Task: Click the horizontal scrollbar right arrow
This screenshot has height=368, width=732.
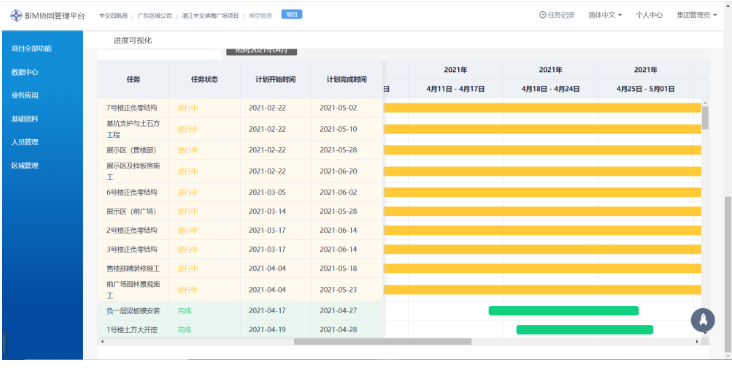Action: (x=697, y=342)
